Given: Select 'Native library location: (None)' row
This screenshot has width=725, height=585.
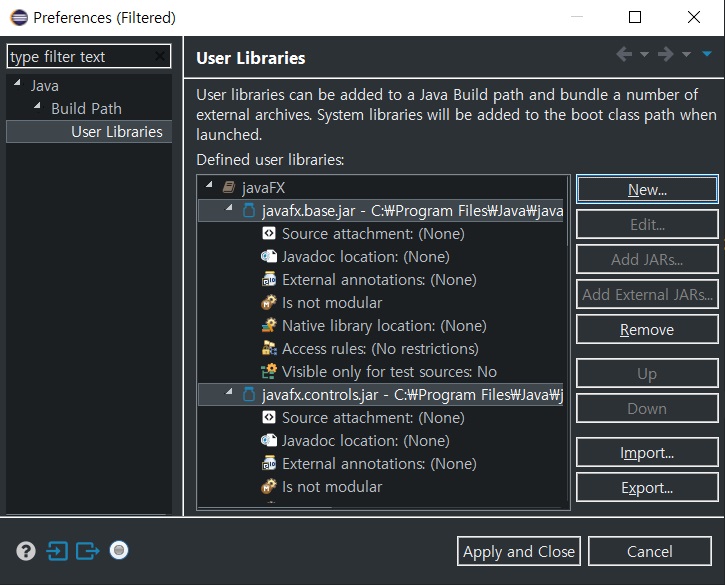Looking at the screenshot, I should 384,326.
